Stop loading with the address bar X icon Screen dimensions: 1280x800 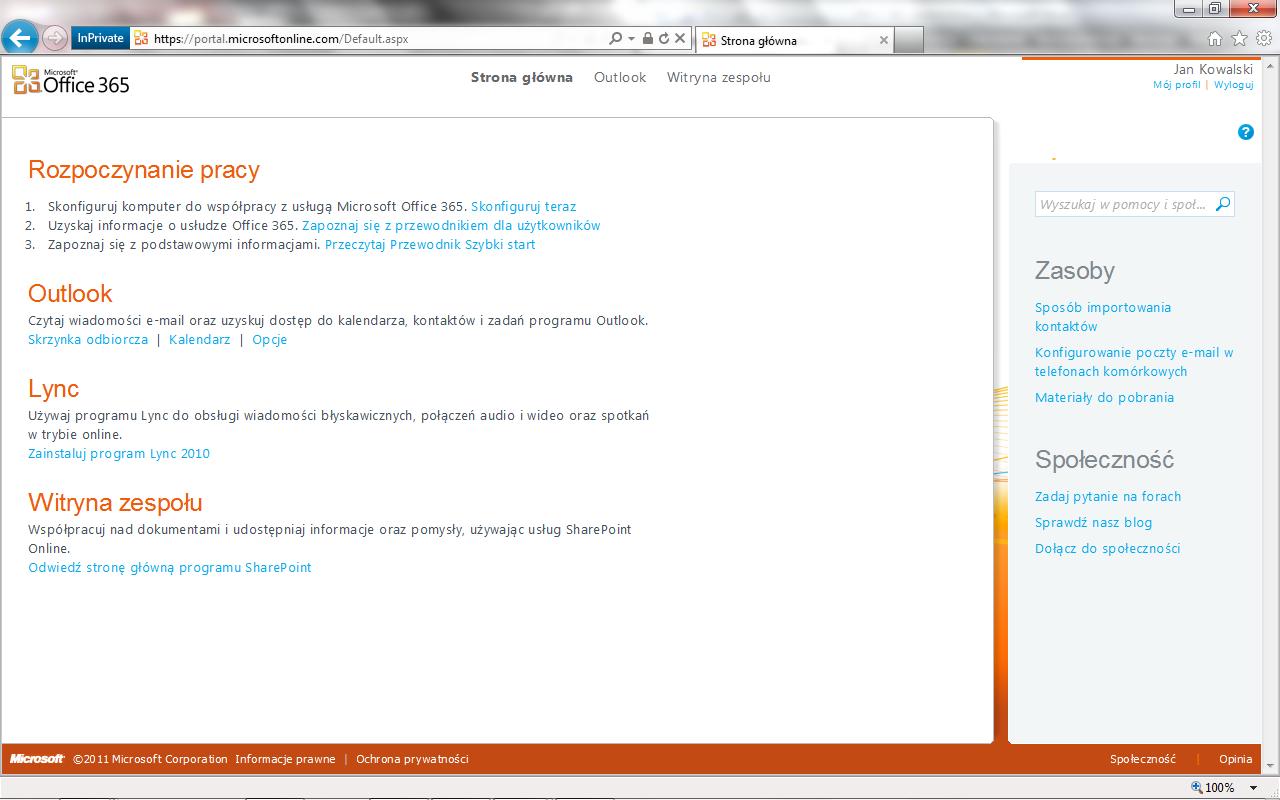click(680, 39)
